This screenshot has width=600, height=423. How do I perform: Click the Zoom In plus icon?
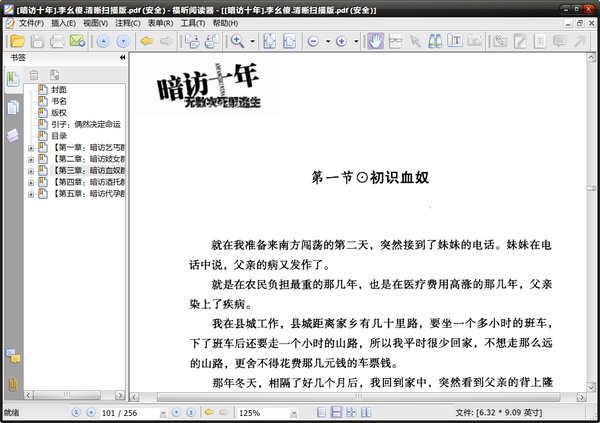(x=341, y=41)
